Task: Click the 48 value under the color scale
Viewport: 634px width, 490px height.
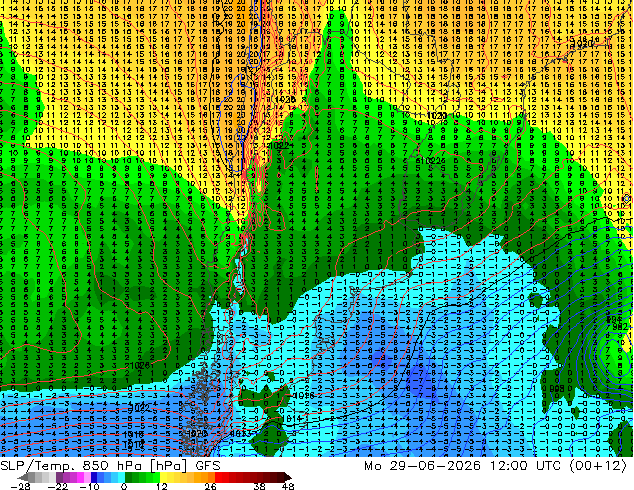Action: pyautogui.click(x=288, y=486)
